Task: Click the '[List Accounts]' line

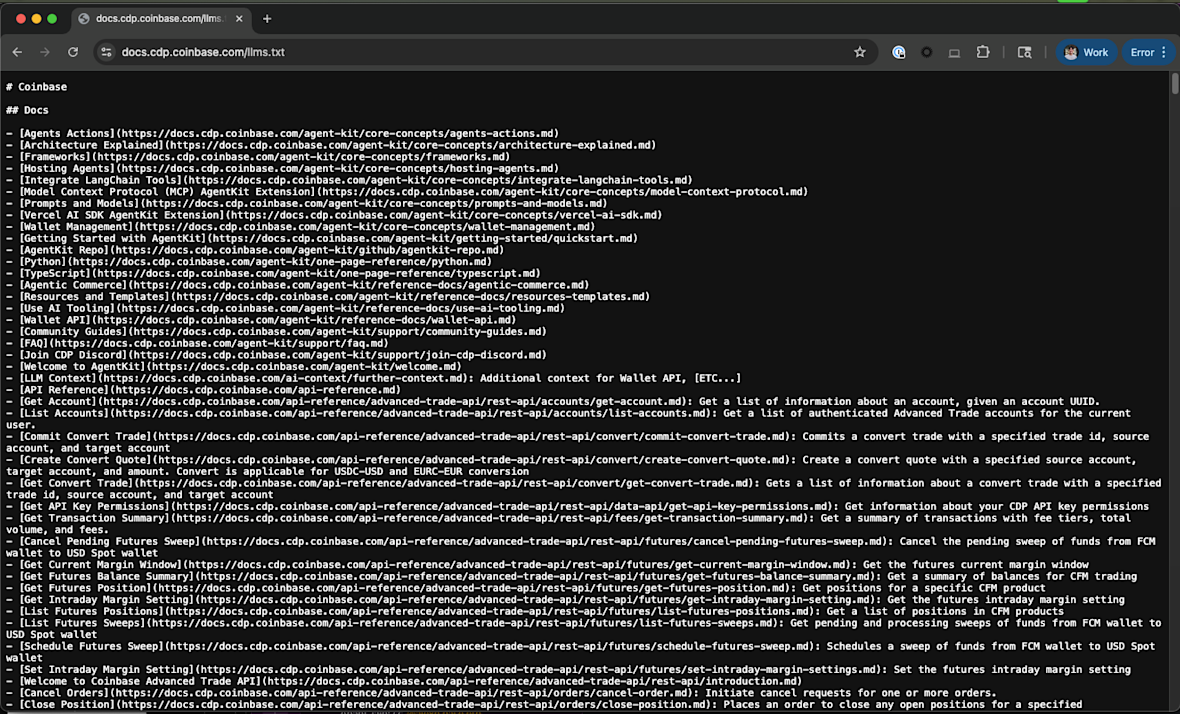Action: point(568,419)
